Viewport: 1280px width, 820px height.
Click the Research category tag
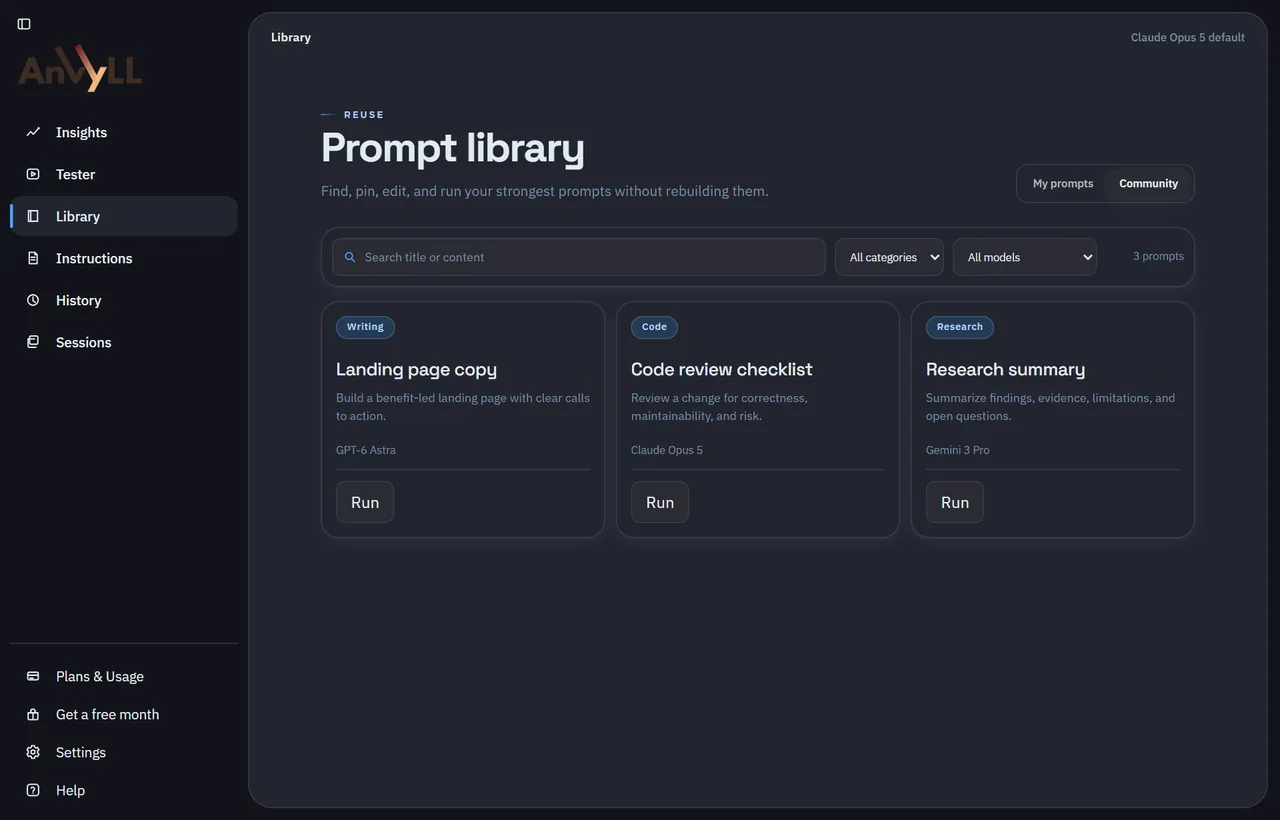[960, 327]
